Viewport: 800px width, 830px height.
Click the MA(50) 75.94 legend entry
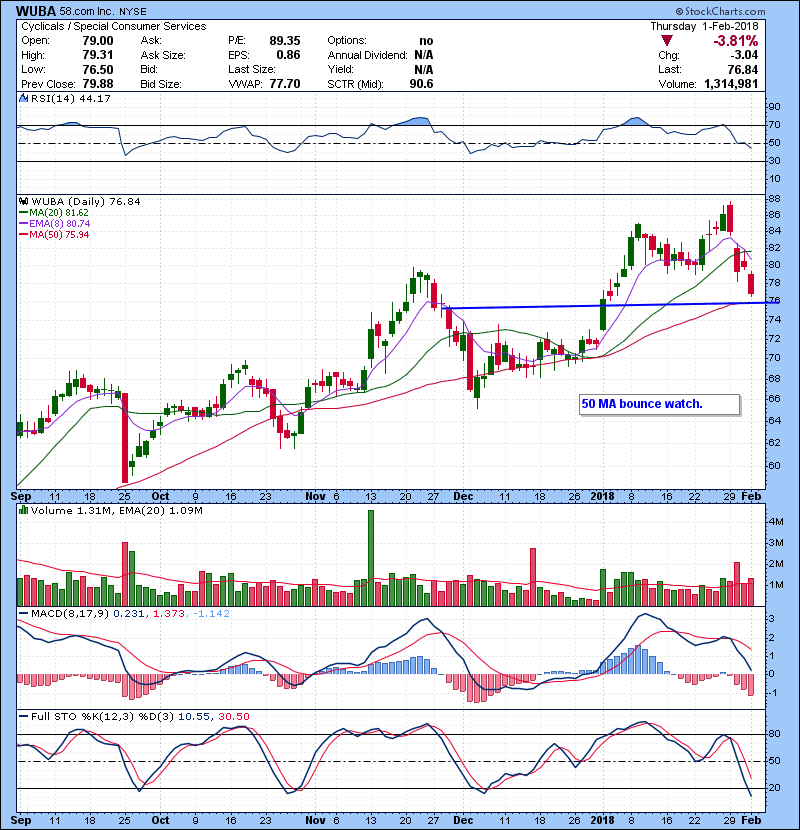pos(54,234)
